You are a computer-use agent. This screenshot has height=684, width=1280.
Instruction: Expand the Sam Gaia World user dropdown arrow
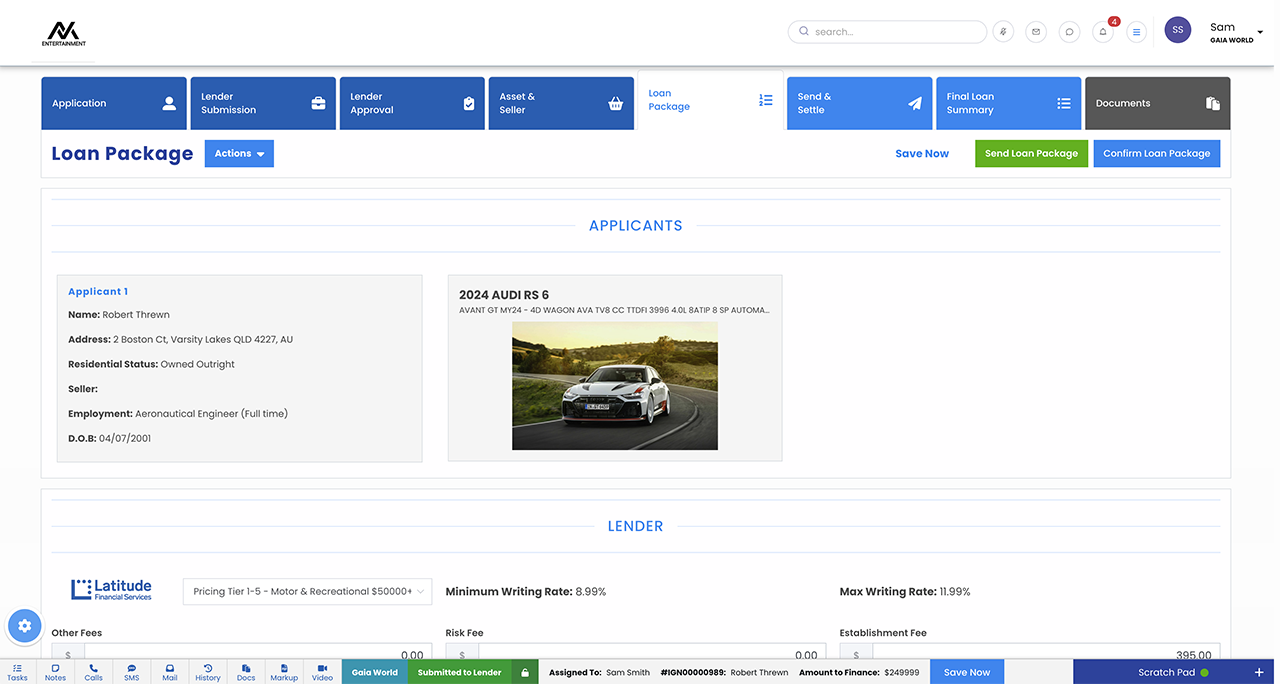pos(1260,33)
